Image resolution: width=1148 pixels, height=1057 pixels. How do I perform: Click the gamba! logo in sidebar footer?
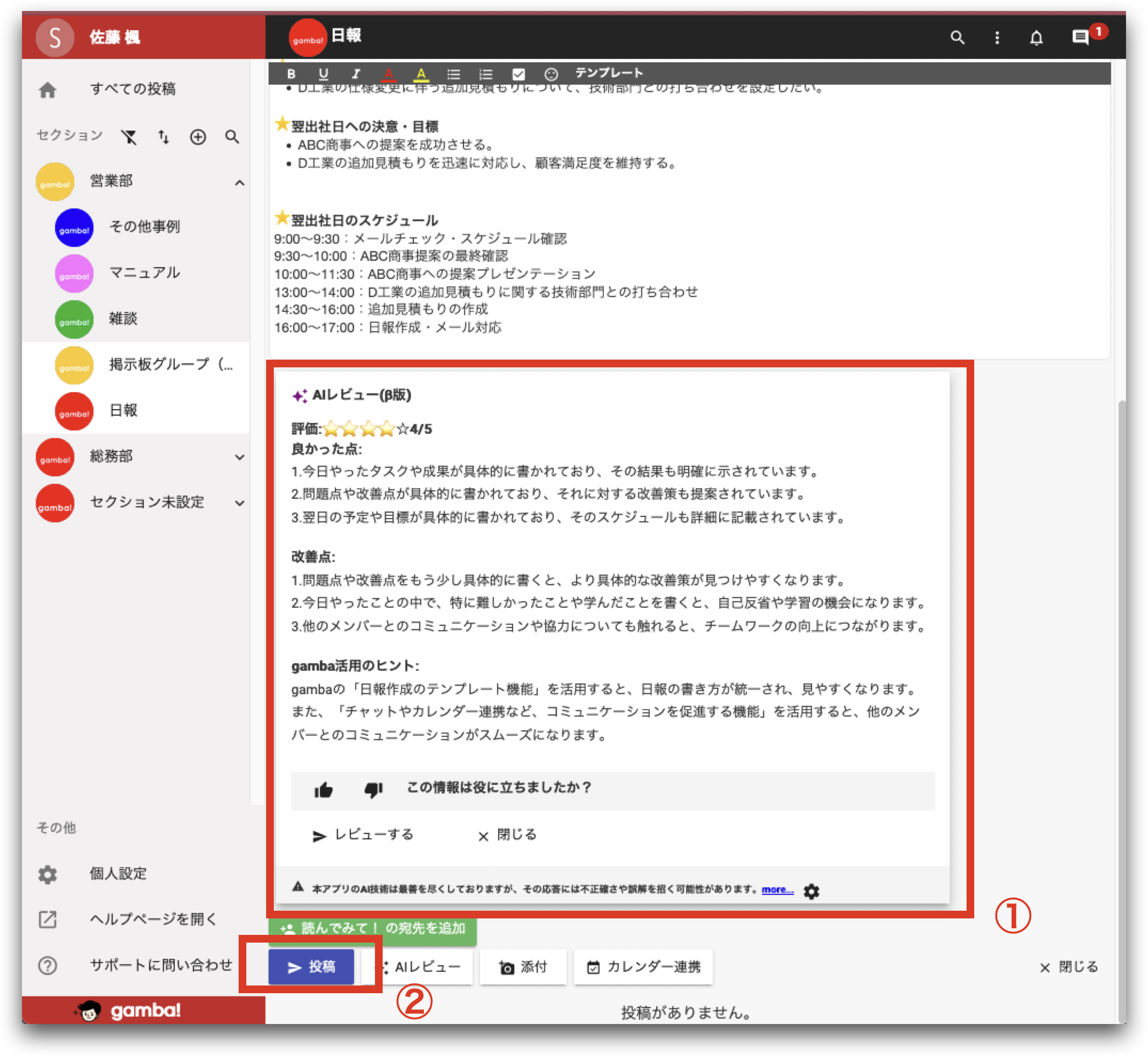[x=128, y=1011]
